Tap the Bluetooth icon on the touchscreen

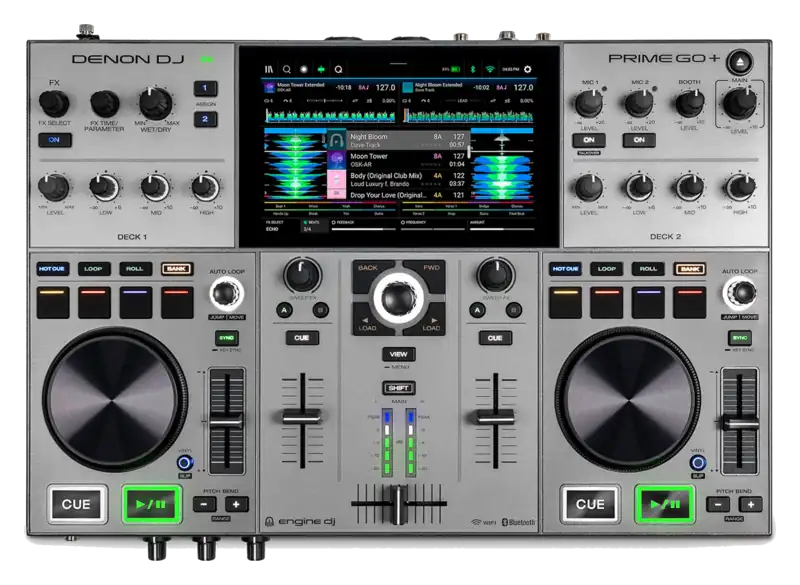(472, 69)
